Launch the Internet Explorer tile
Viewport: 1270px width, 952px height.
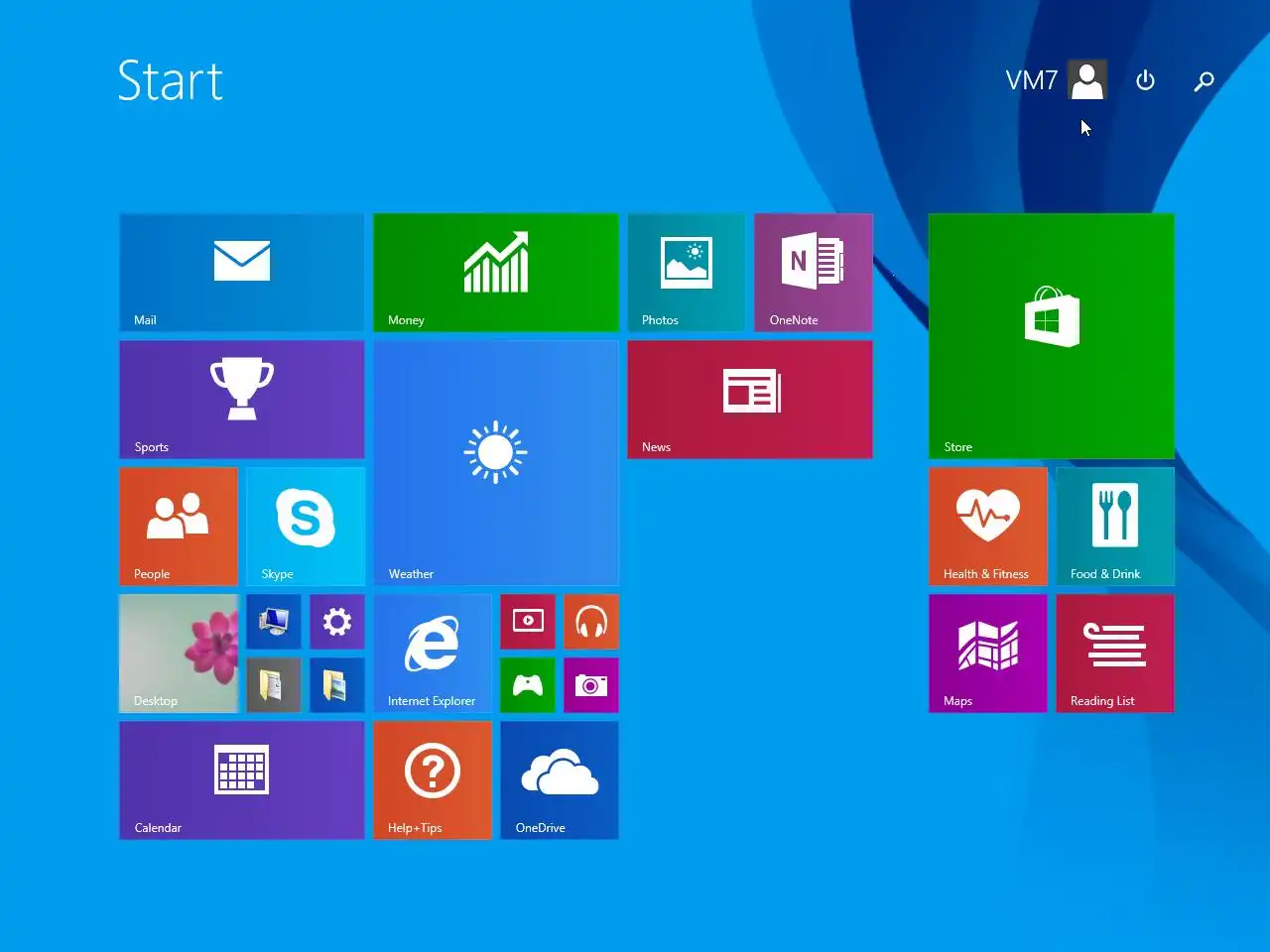click(433, 654)
